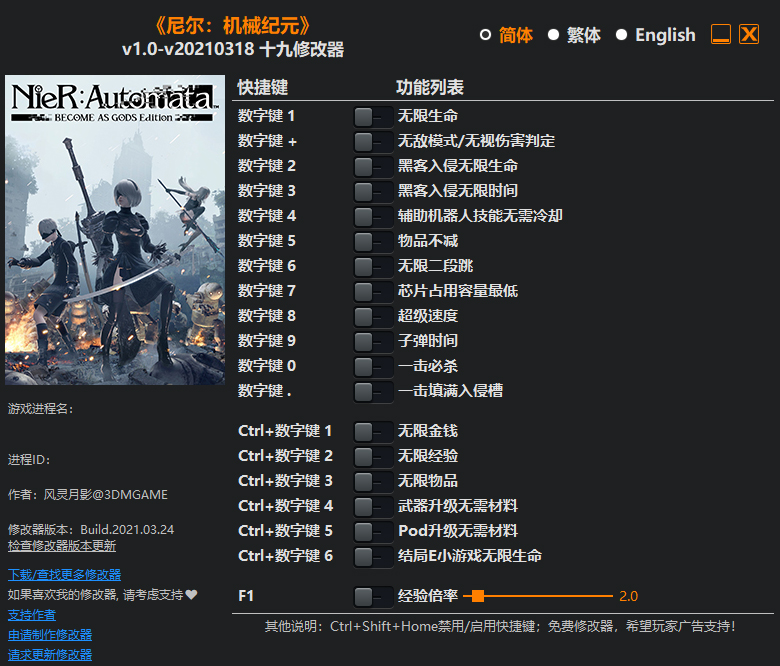Toggle 武器升级无需材料 switch
Viewport: 780px width, 666px height.
373,506
